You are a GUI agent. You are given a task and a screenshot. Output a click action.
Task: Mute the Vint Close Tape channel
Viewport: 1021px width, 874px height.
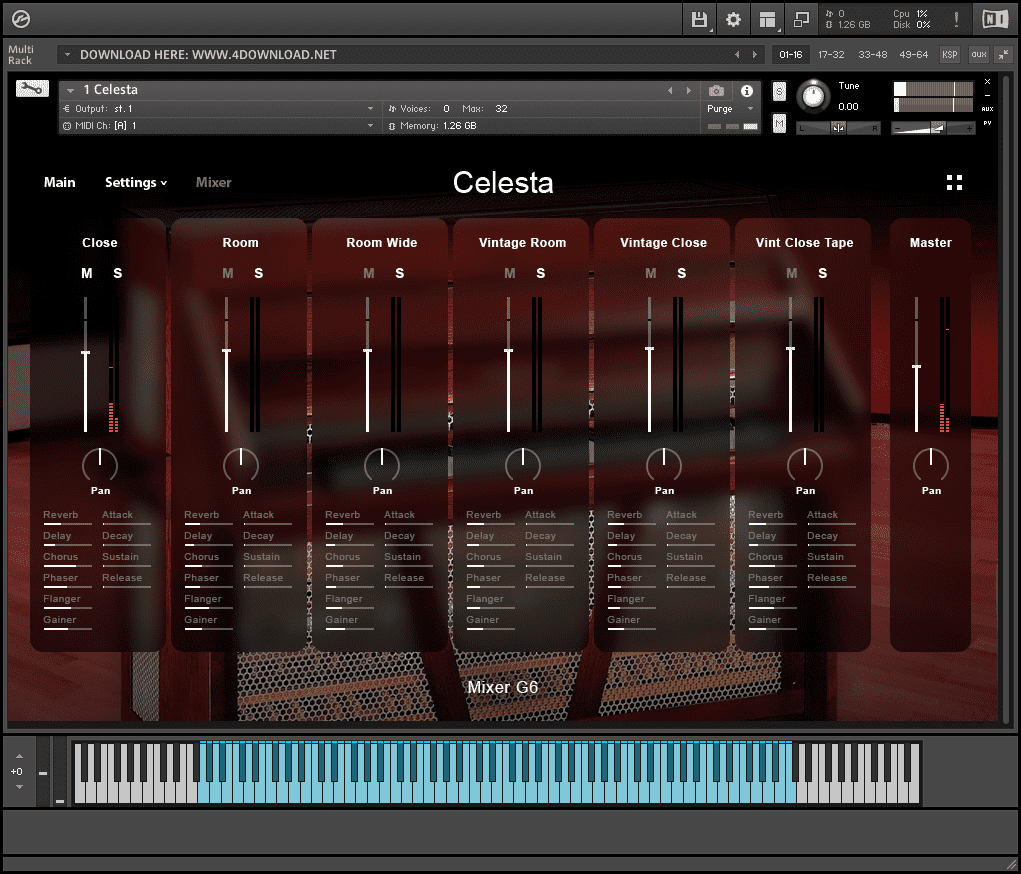click(791, 274)
